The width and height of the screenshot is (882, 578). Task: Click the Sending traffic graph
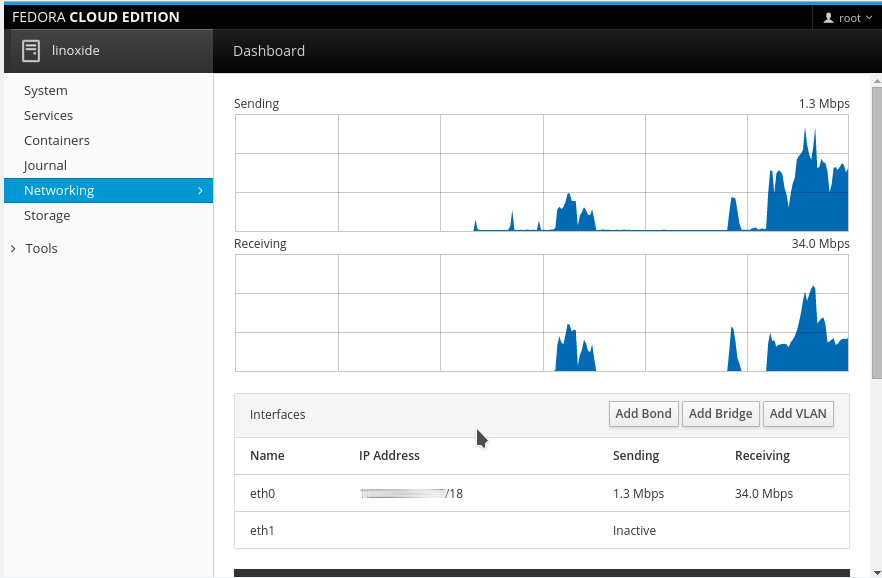click(542, 173)
